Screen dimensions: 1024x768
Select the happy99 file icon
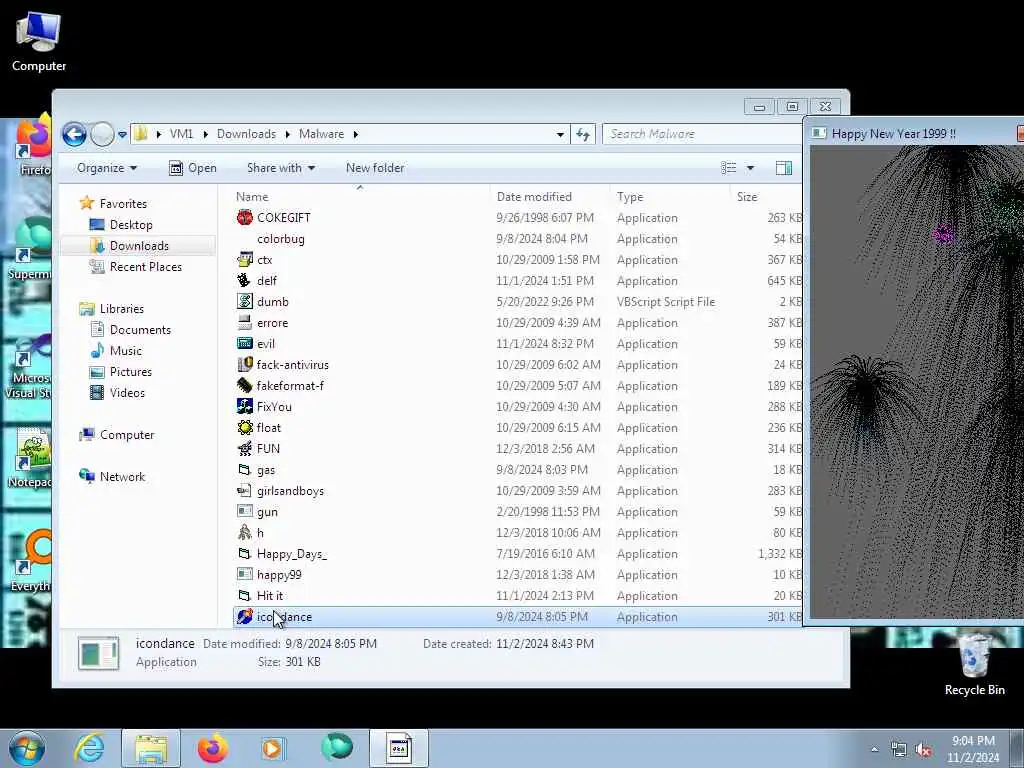point(245,575)
